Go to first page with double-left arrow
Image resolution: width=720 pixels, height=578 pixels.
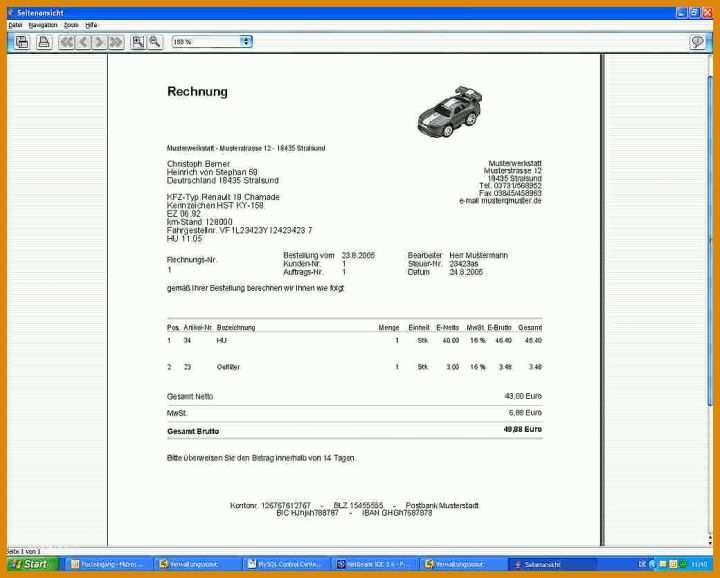[x=66, y=42]
